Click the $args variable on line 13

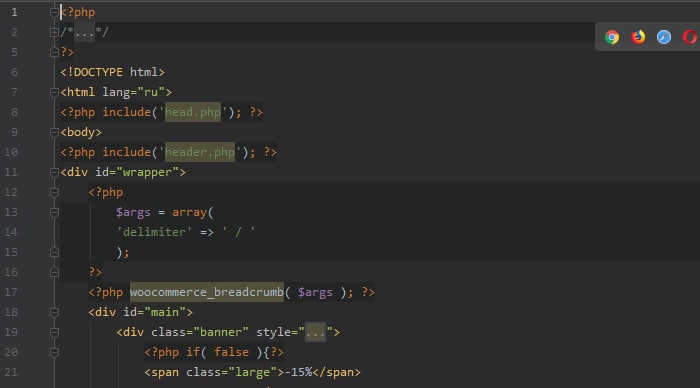point(133,212)
